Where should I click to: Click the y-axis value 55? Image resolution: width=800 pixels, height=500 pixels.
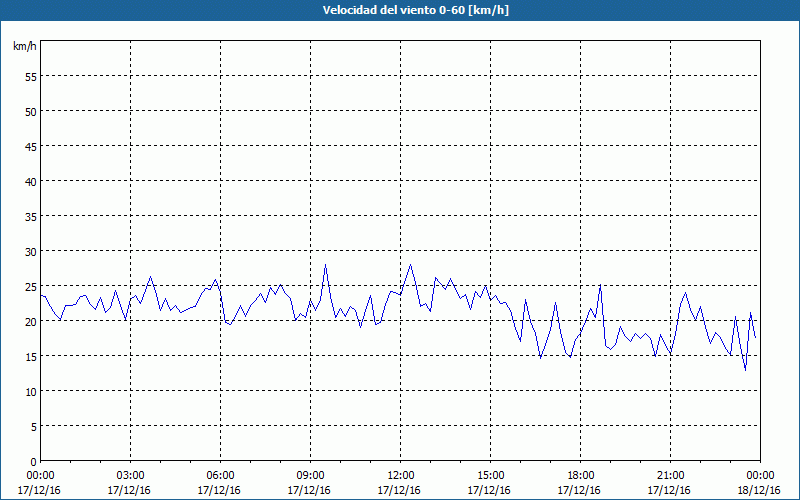[x=31, y=77]
